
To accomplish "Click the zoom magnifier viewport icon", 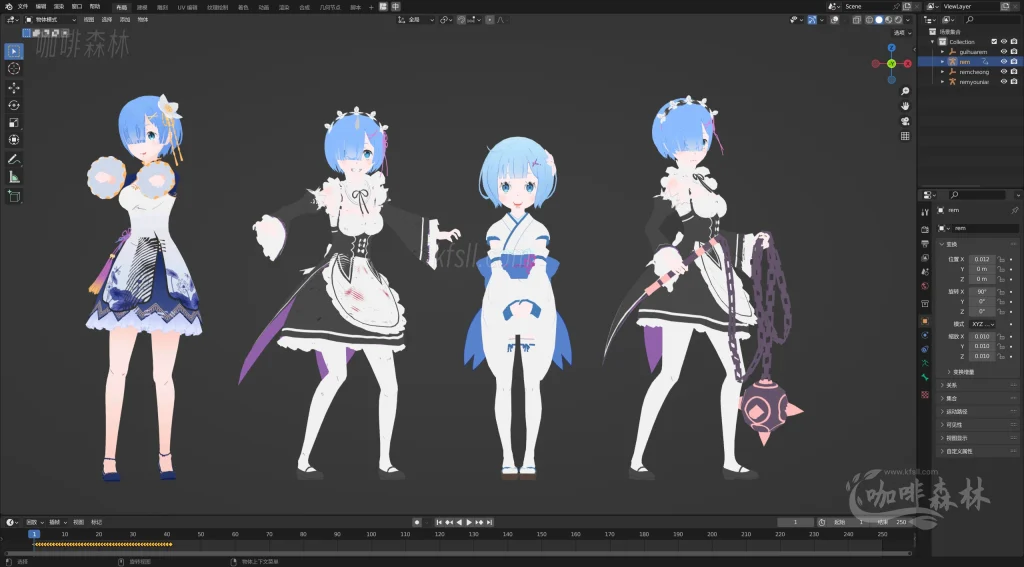I will pos(905,91).
